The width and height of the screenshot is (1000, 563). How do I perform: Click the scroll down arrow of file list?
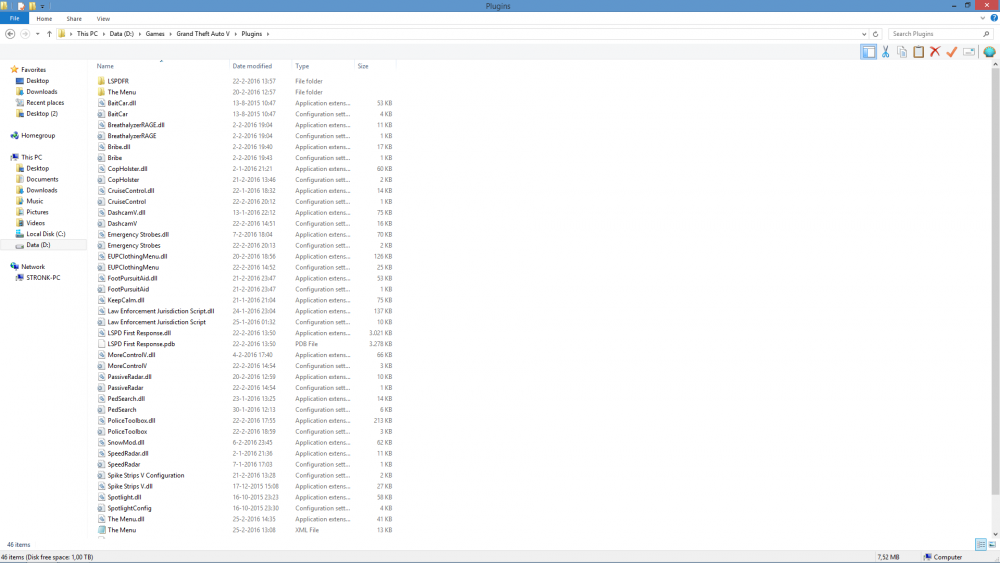(x=995, y=534)
